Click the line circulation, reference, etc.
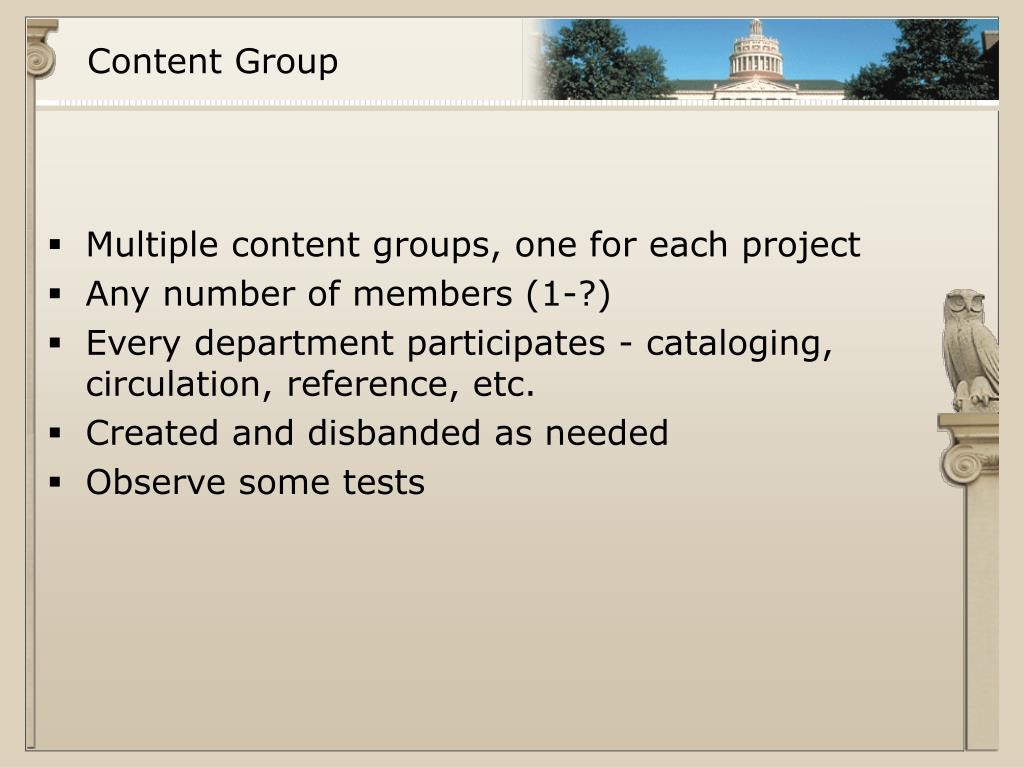 point(310,384)
